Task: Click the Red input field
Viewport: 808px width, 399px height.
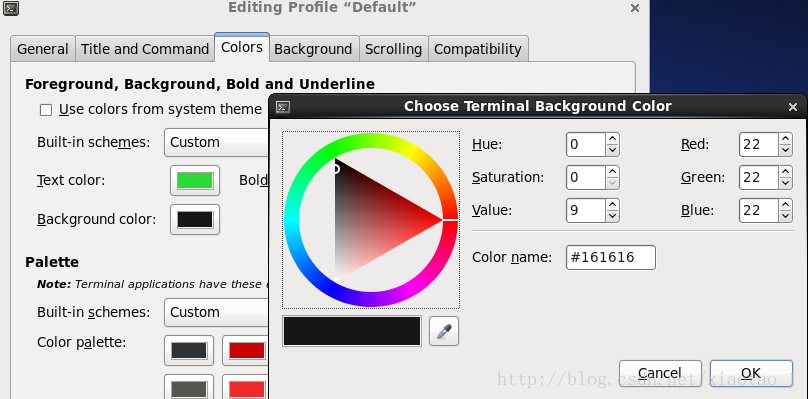Action: pyautogui.click(x=759, y=144)
